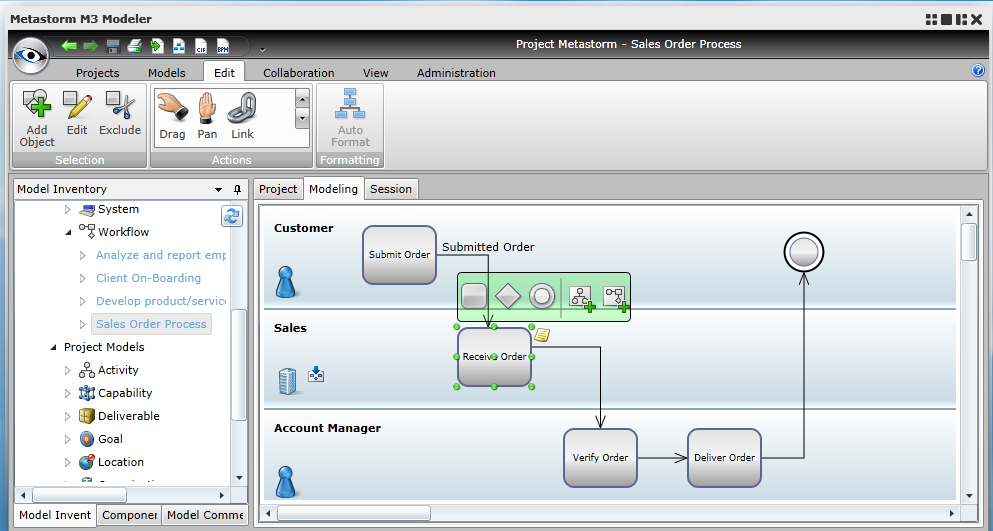This screenshot has height=531, width=993.
Task: Select the Components bottom tab
Action: pyautogui.click(x=130, y=515)
